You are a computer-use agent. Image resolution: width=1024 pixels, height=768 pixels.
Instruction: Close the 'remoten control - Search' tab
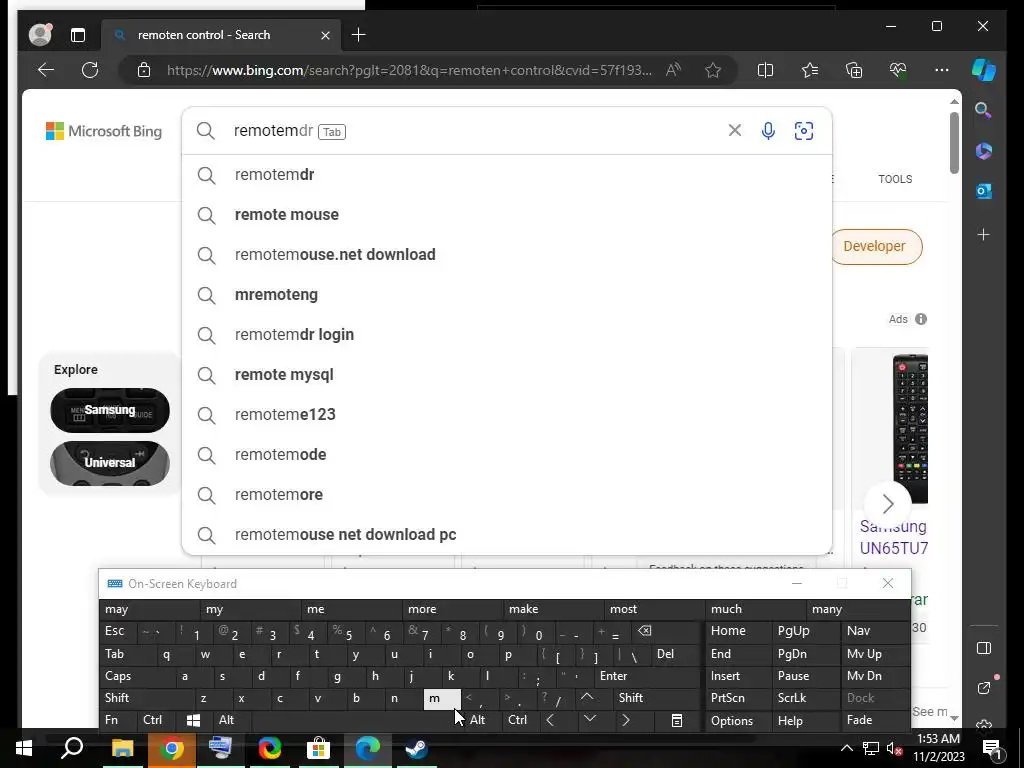325,35
